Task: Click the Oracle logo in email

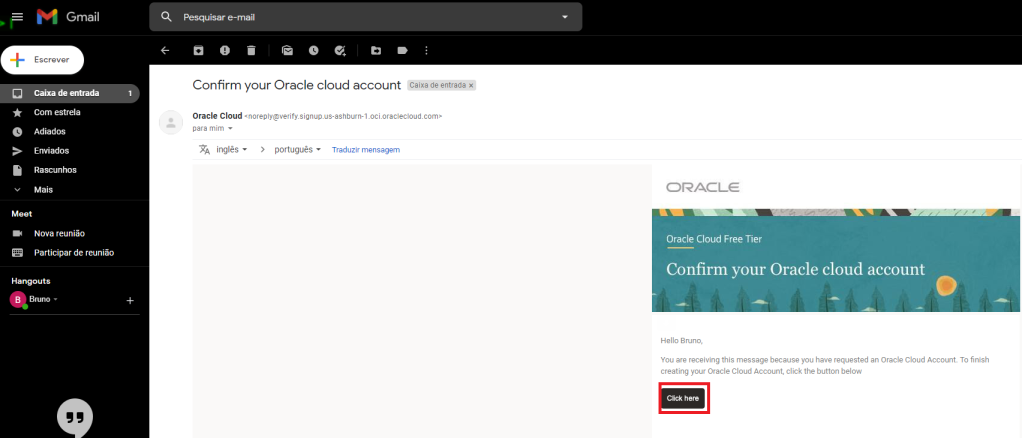Action: (703, 188)
